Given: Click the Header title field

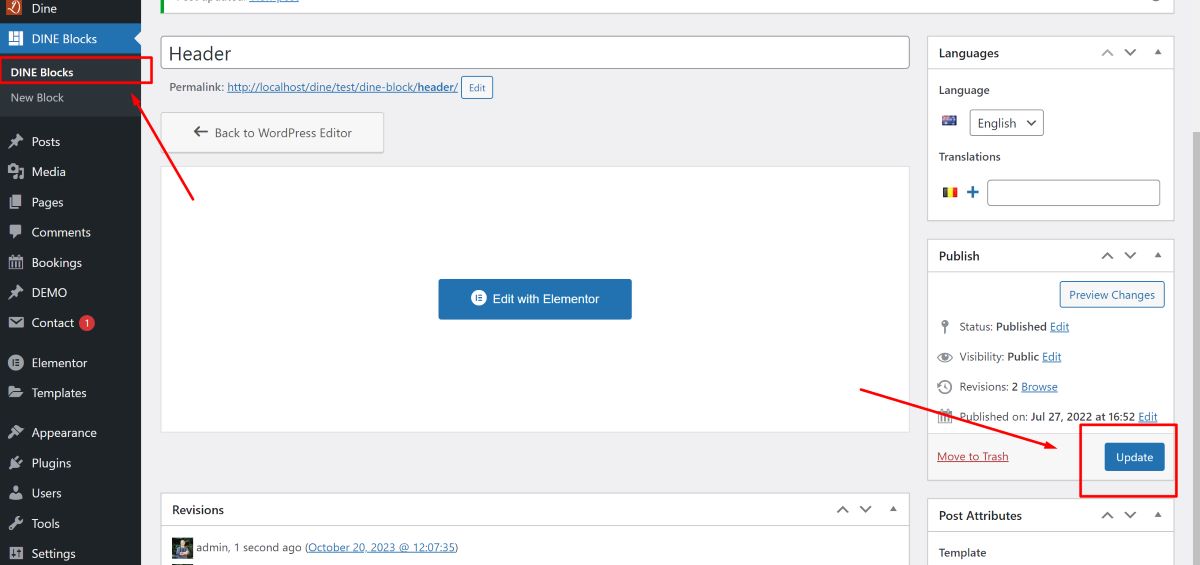Looking at the screenshot, I should (x=535, y=53).
